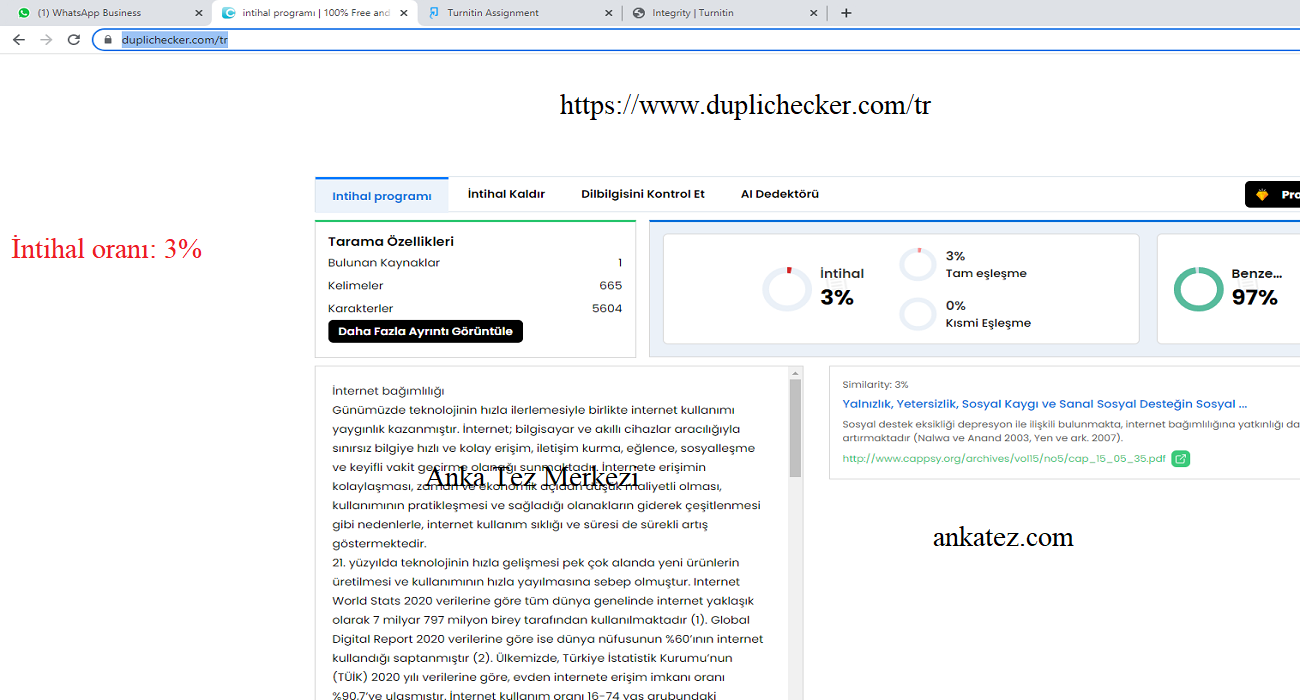Click the Tam eşleşme percentage circle icon
Viewport: 1300px width, 700px height.
[917, 263]
